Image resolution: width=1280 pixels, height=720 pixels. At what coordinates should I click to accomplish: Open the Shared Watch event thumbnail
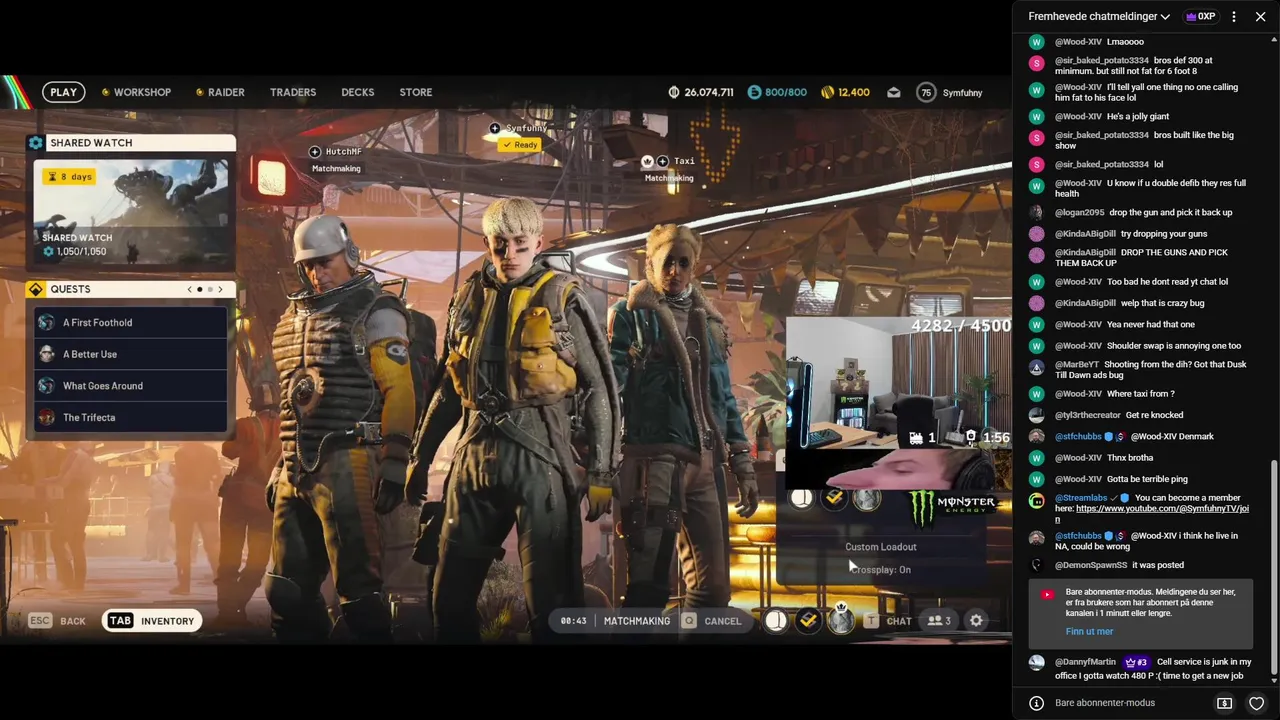131,211
